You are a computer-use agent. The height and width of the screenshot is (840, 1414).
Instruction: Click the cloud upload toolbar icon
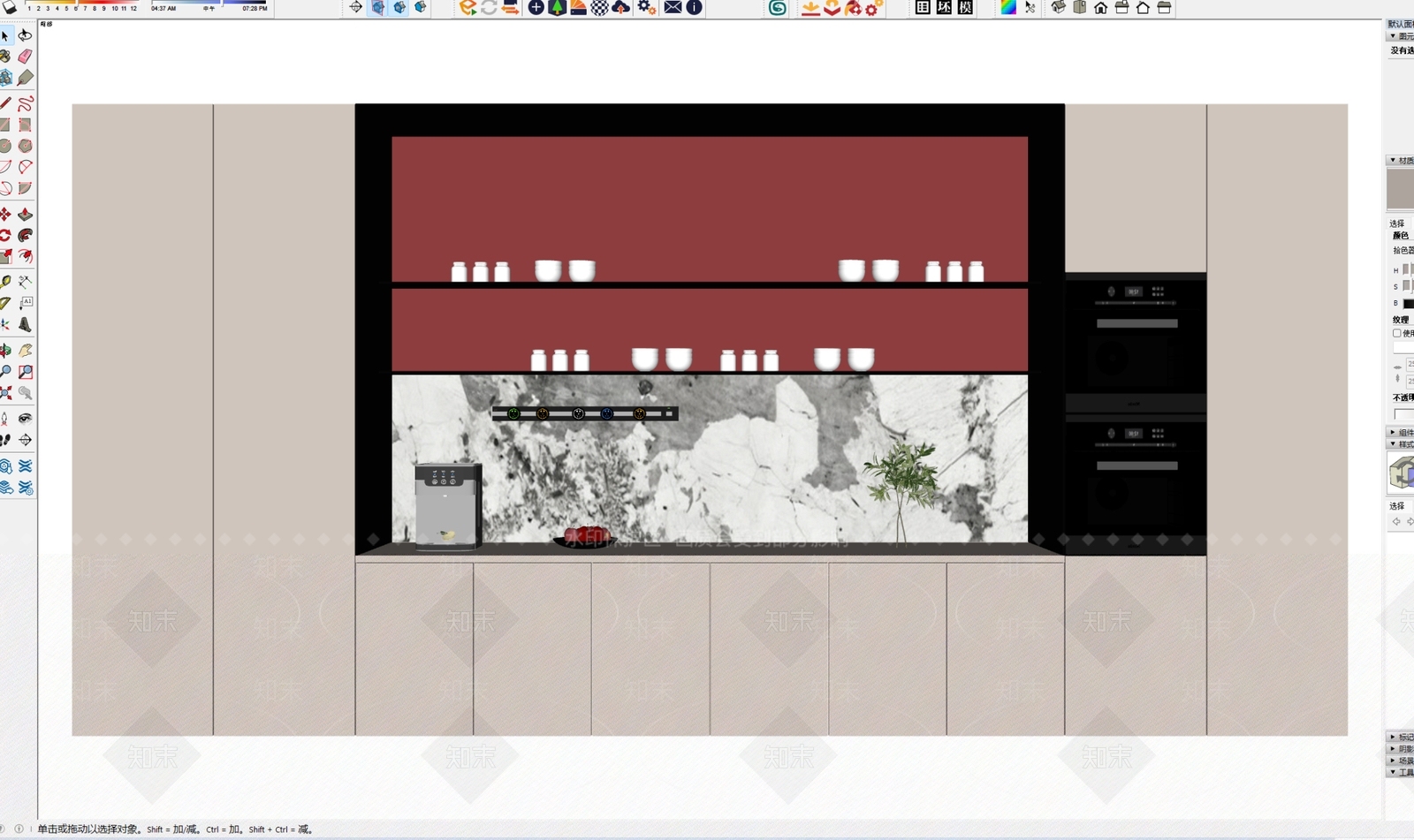(621, 8)
